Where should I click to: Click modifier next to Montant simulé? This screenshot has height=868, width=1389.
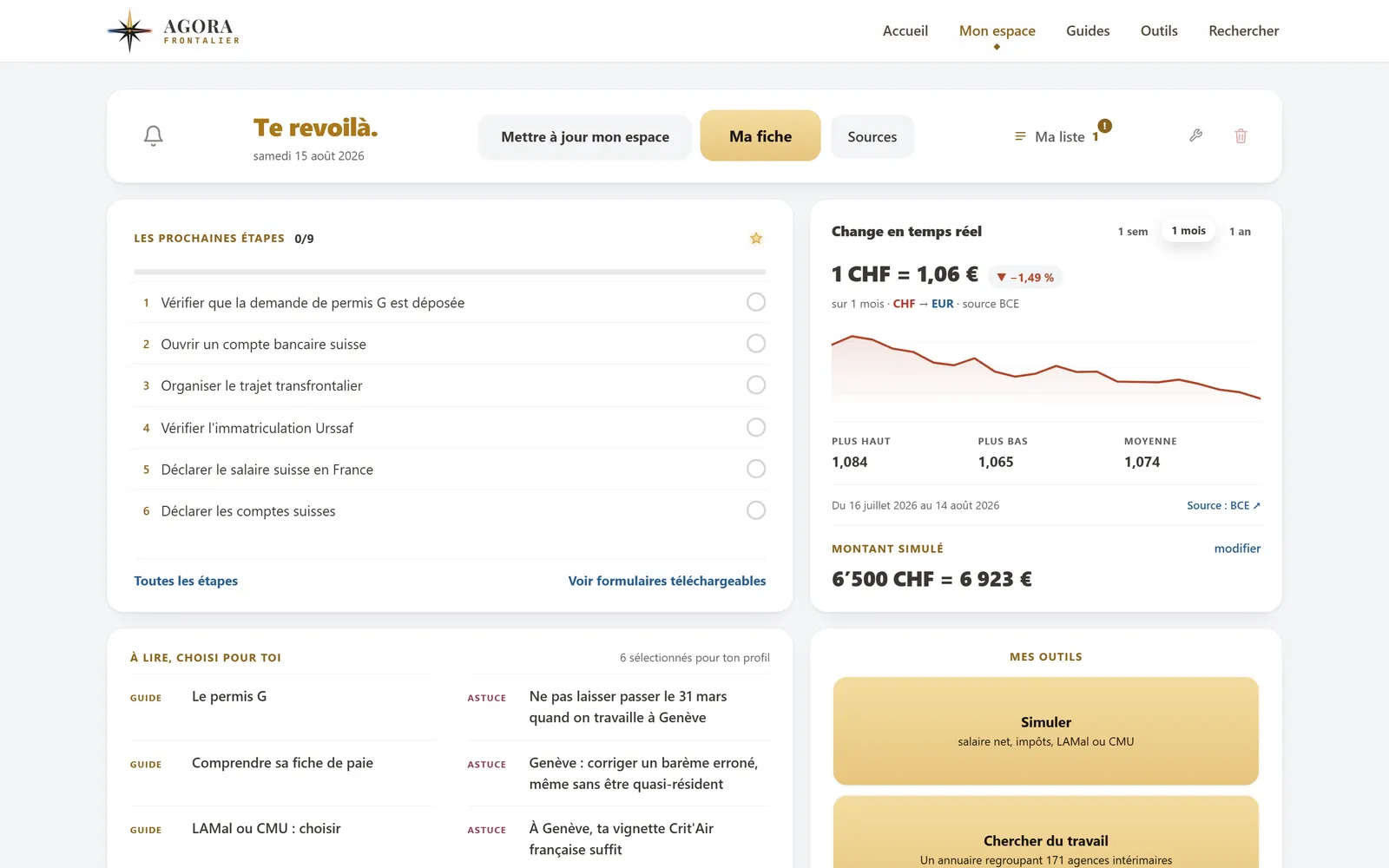click(1237, 549)
